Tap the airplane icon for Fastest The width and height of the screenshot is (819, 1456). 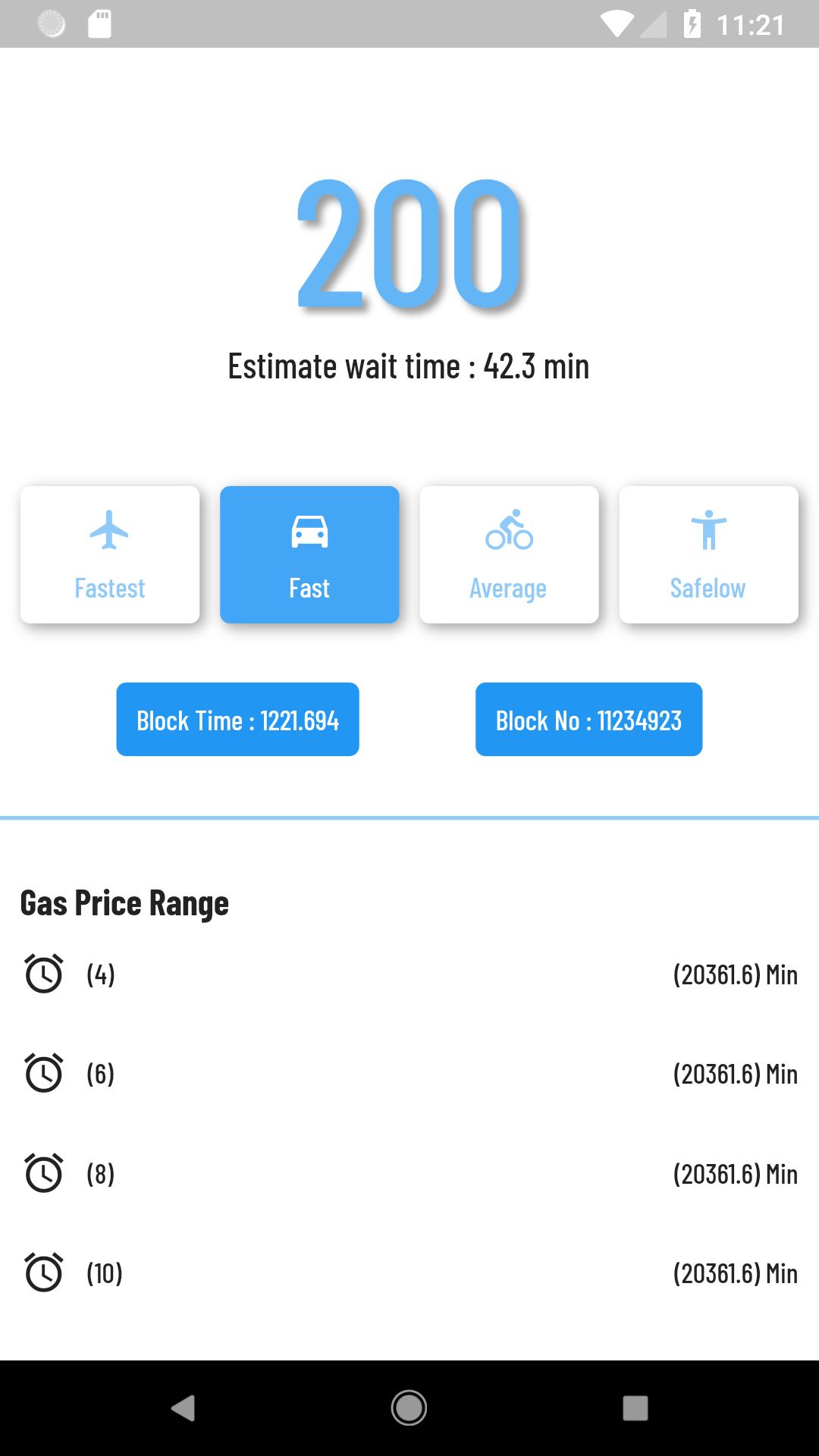pos(109,530)
